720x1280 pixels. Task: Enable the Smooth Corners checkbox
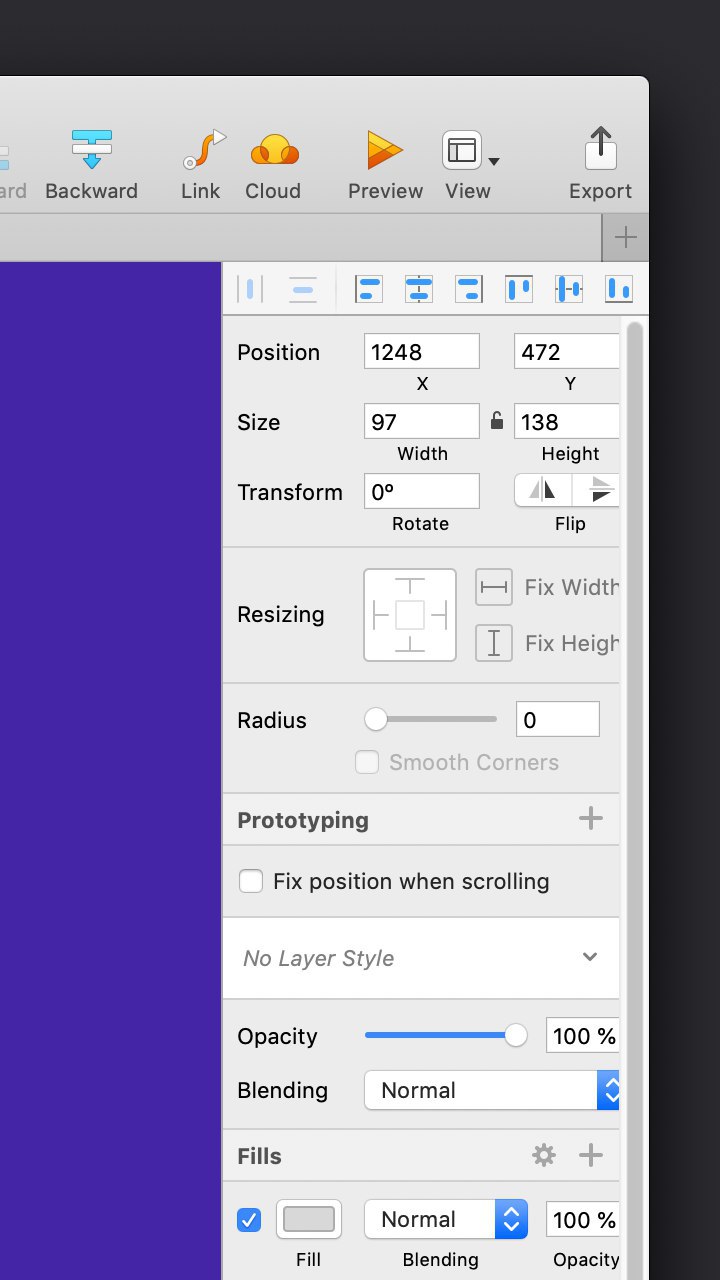(x=367, y=763)
